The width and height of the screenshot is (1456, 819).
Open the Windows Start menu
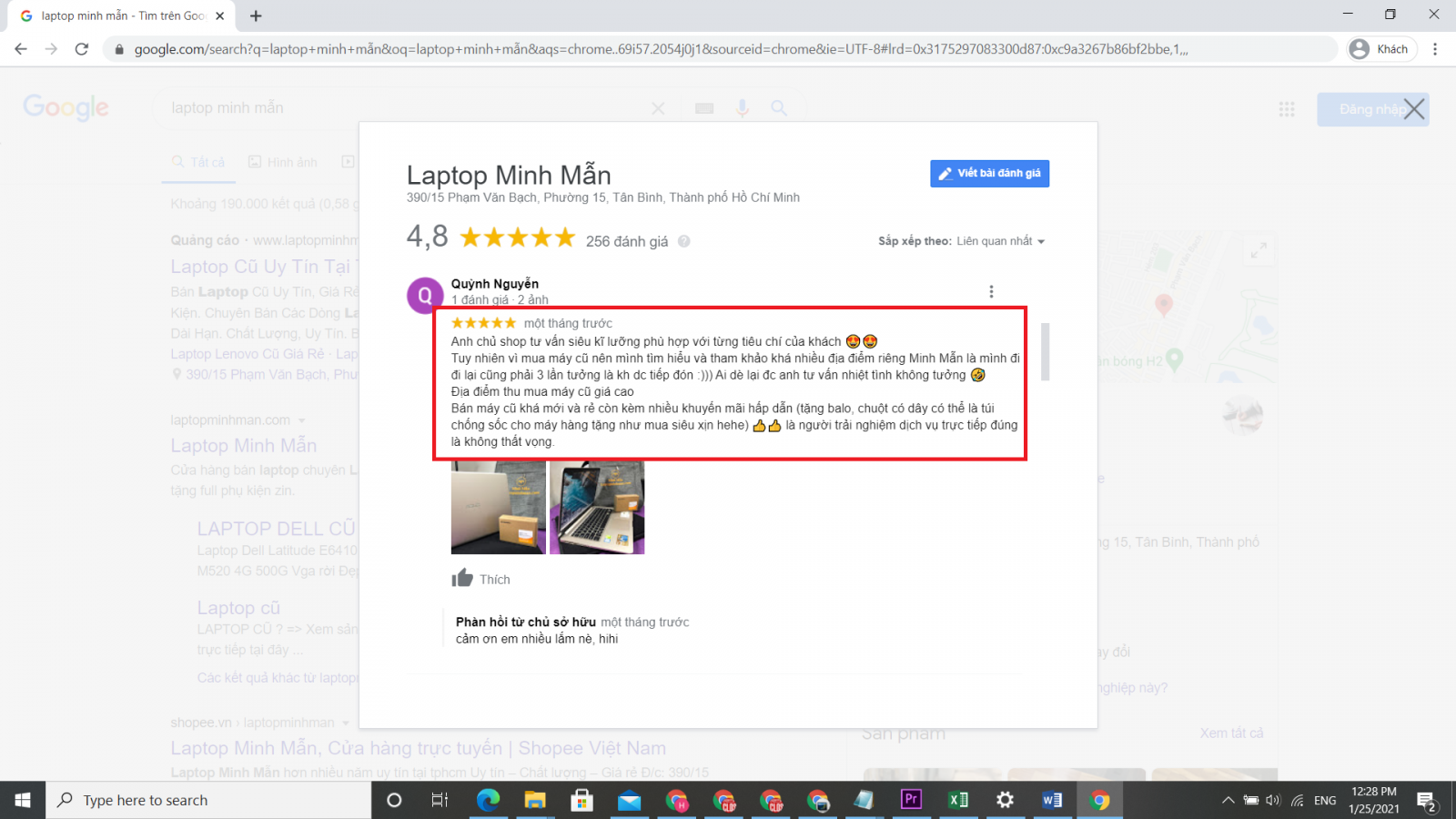[23, 800]
